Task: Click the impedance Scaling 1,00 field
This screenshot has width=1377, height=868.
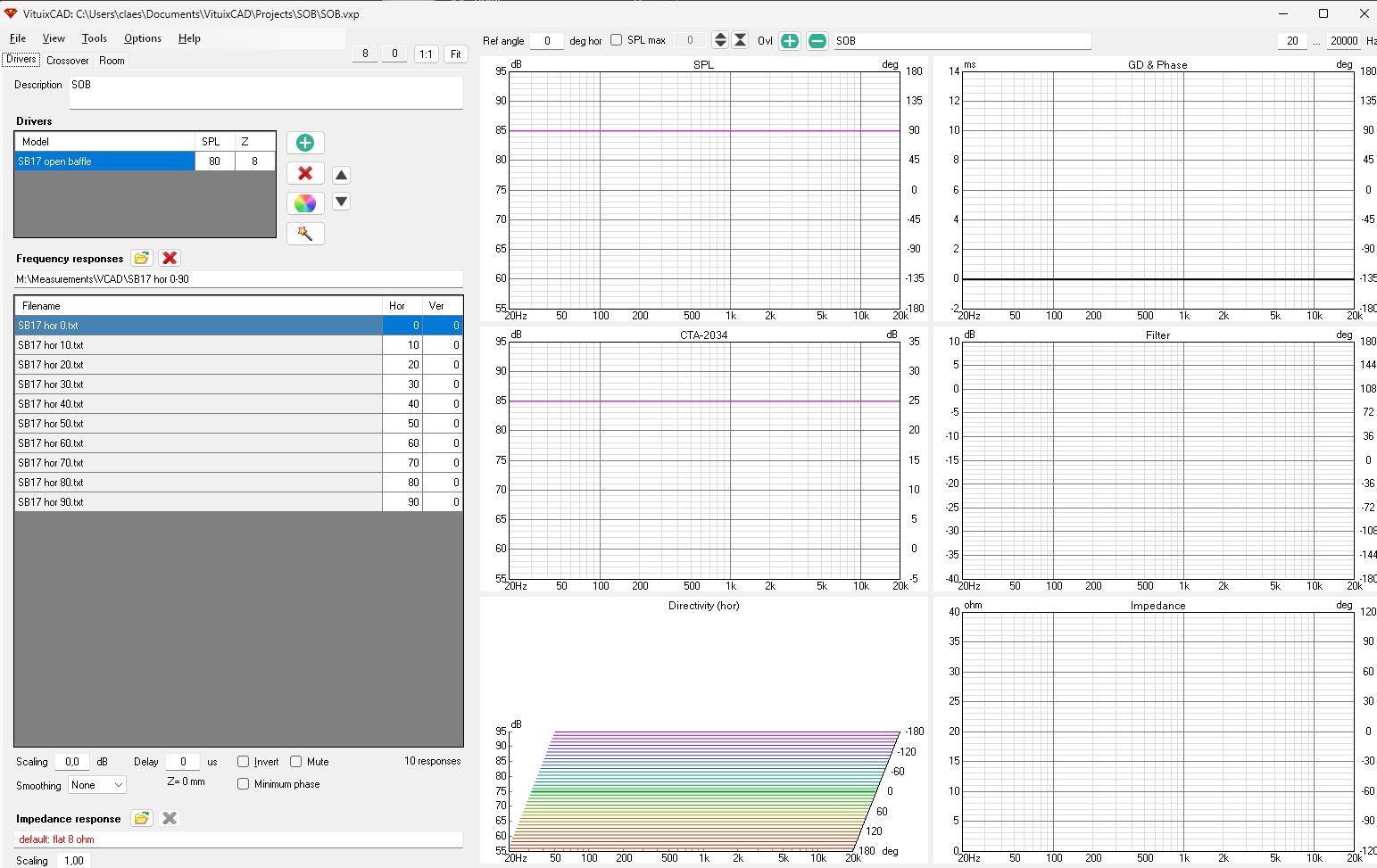Action: [74, 860]
